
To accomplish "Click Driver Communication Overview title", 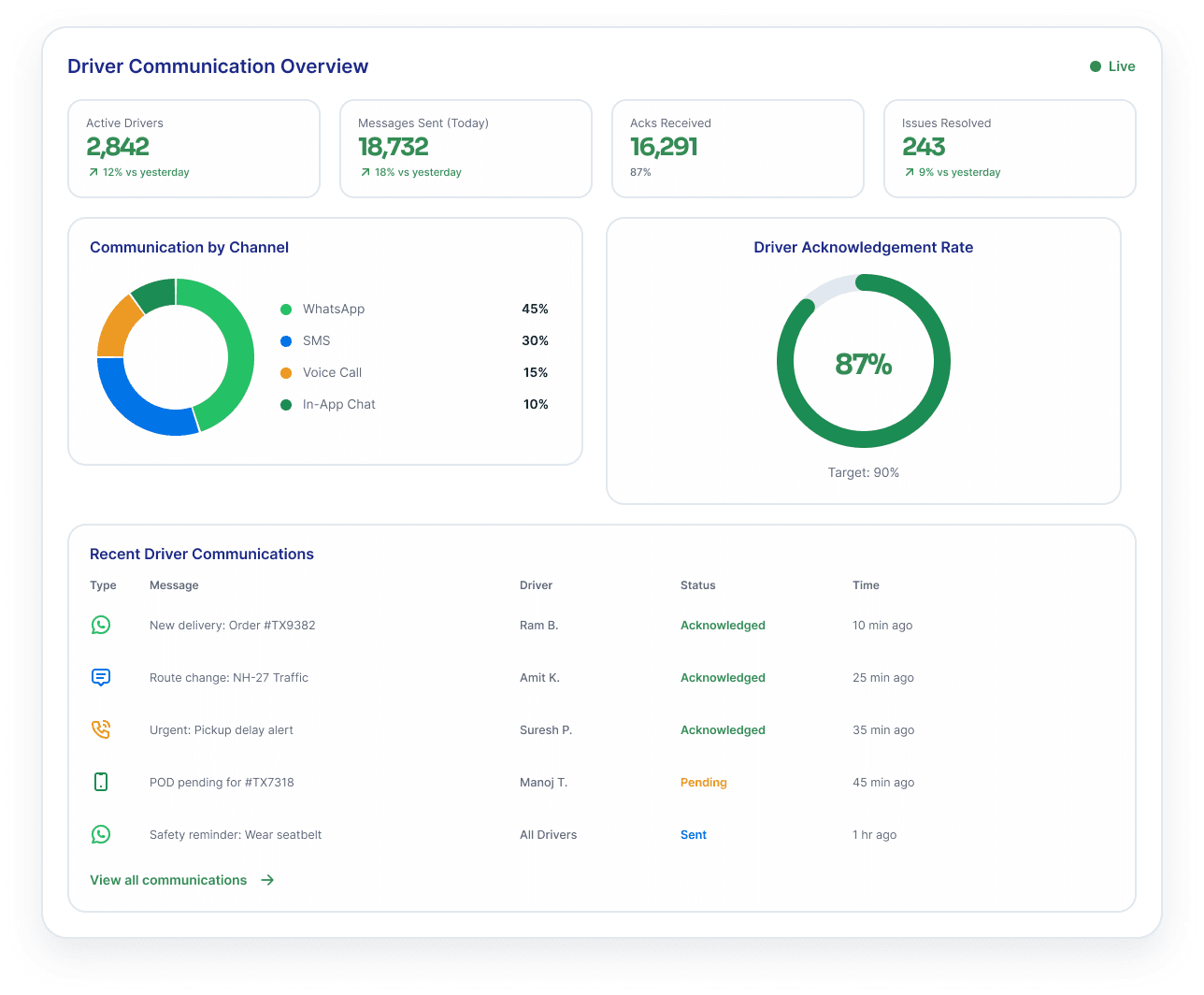I will point(218,66).
